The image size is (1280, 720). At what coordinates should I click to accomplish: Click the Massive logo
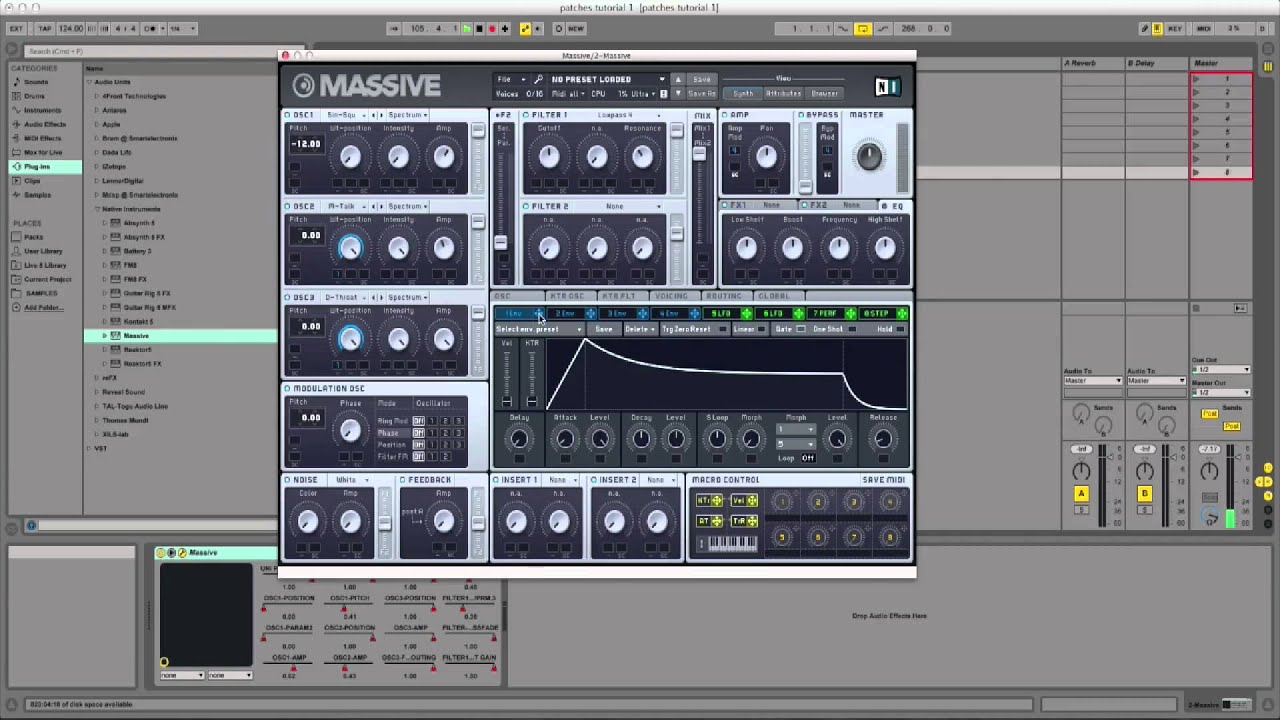[x=366, y=86]
